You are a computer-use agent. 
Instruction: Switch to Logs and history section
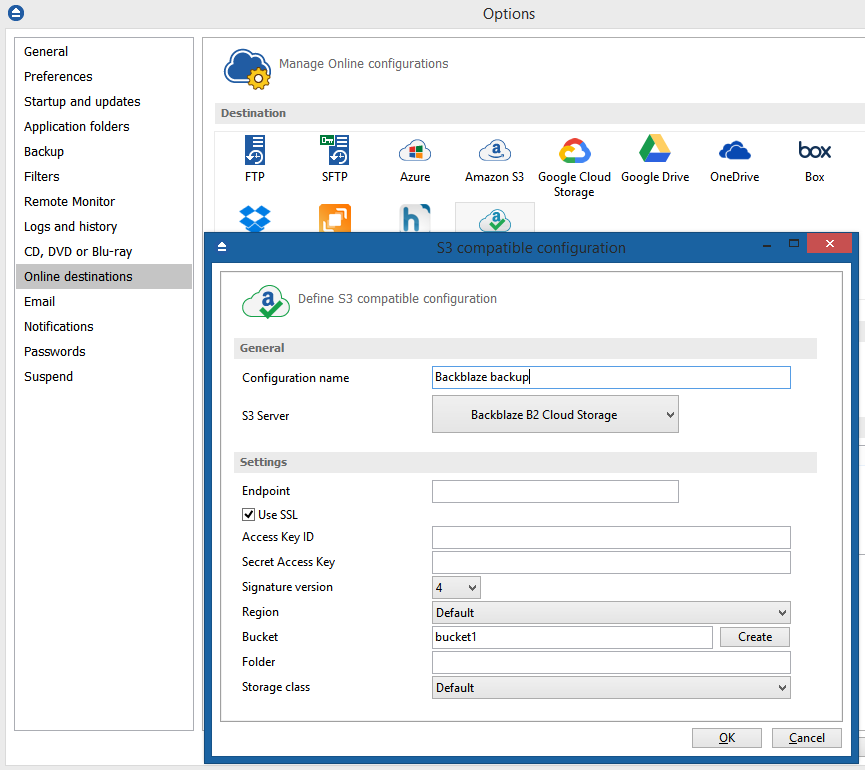pos(71,227)
